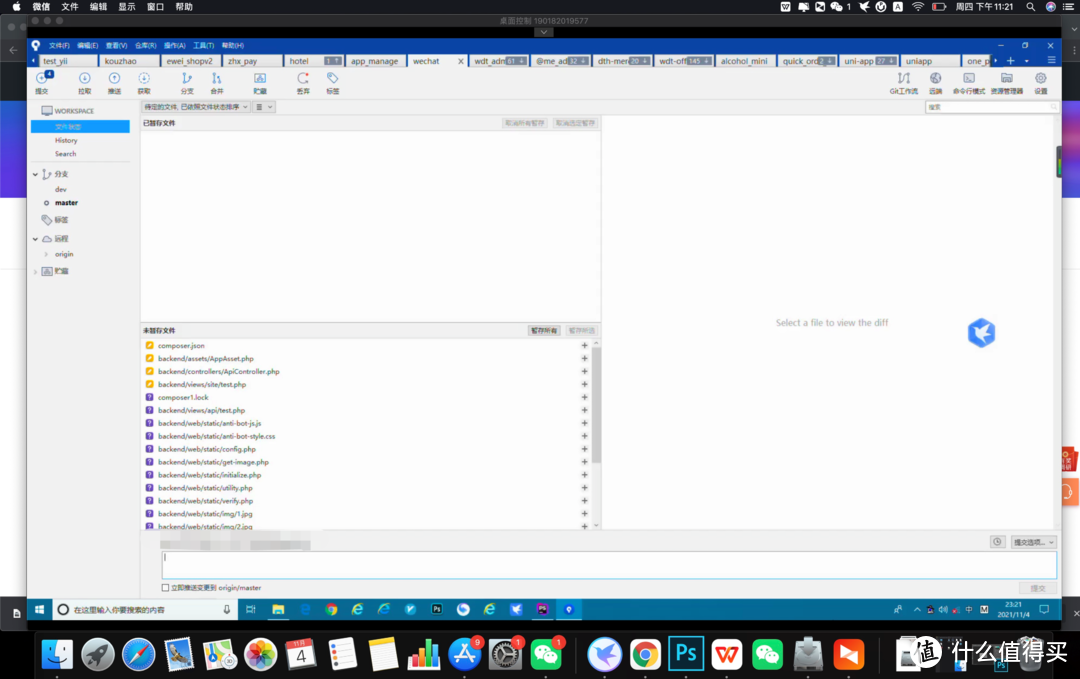The image size is (1080, 679).
Task: Click Unstage Selected (取消选定暂存) button
Action: (575, 123)
